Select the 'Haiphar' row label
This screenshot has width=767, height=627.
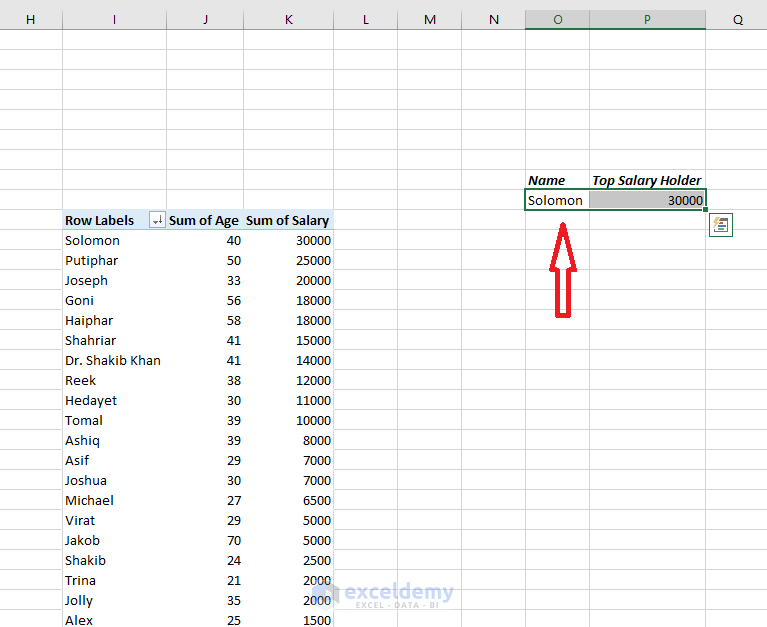pyautogui.click(x=114, y=320)
